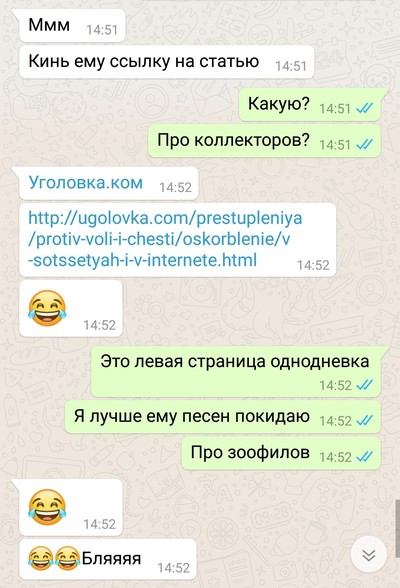Tap the double emoji beside 'Бляяяя'
This screenshot has width=400, height=588.
click(54, 558)
